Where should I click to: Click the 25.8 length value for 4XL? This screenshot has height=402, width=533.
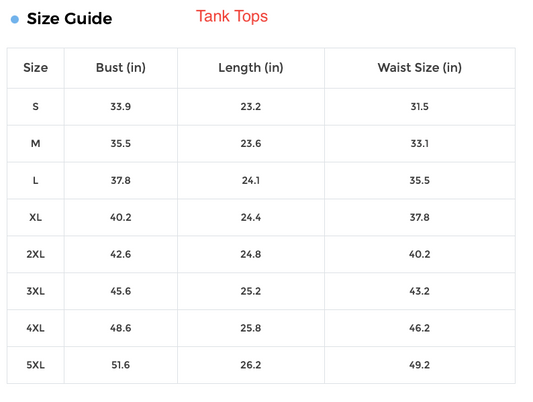[x=251, y=328]
